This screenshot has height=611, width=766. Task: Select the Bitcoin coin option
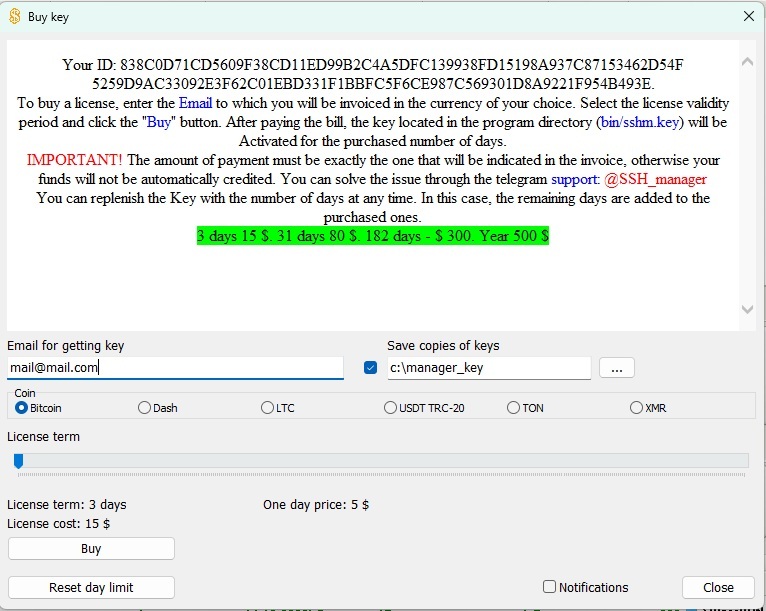(x=21, y=408)
